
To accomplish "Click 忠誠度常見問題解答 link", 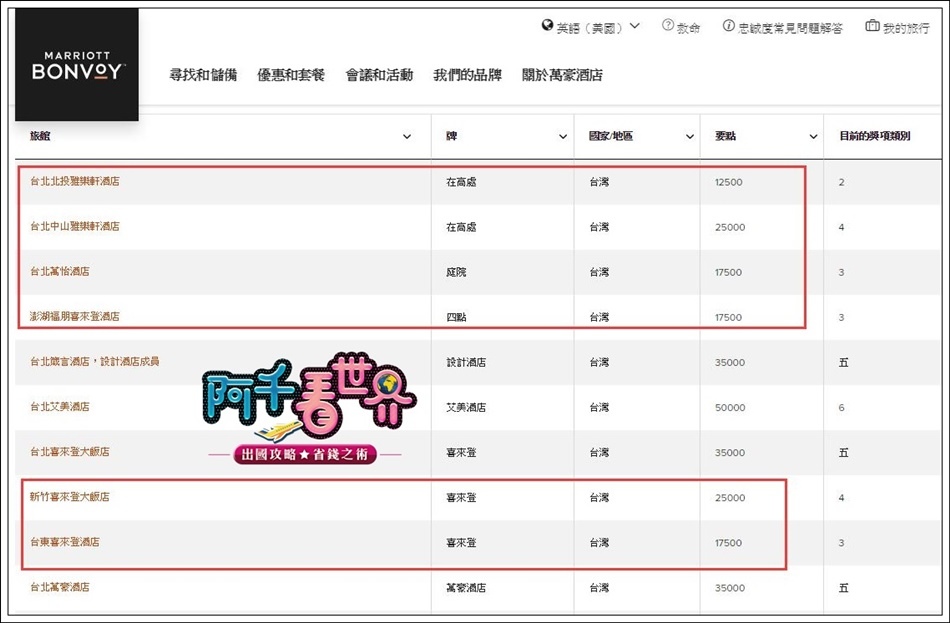I will click(790, 28).
